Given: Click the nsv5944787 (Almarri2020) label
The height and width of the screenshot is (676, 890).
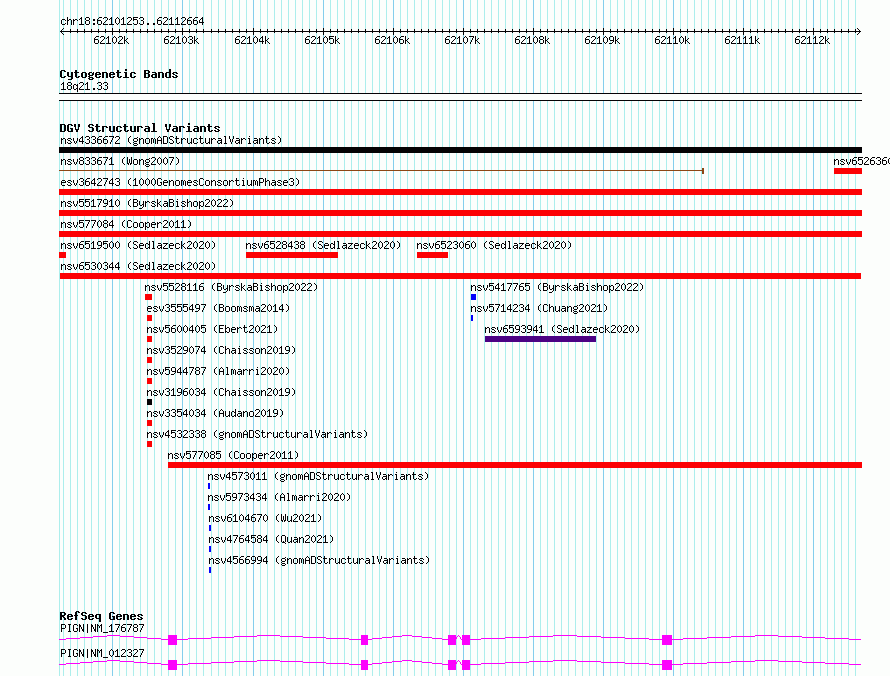Looking at the screenshot, I should [x=218, y=371].
